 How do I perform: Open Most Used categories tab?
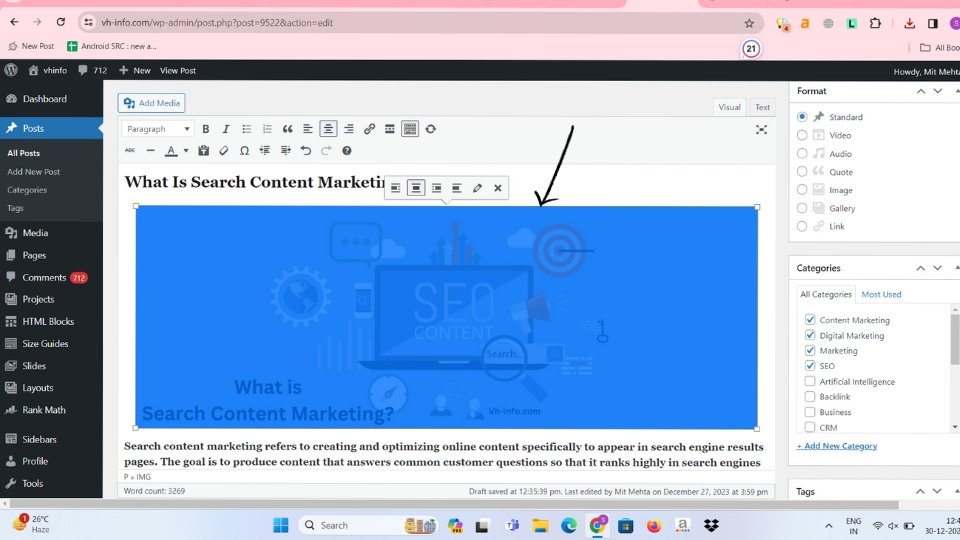(x=881, y=294)
